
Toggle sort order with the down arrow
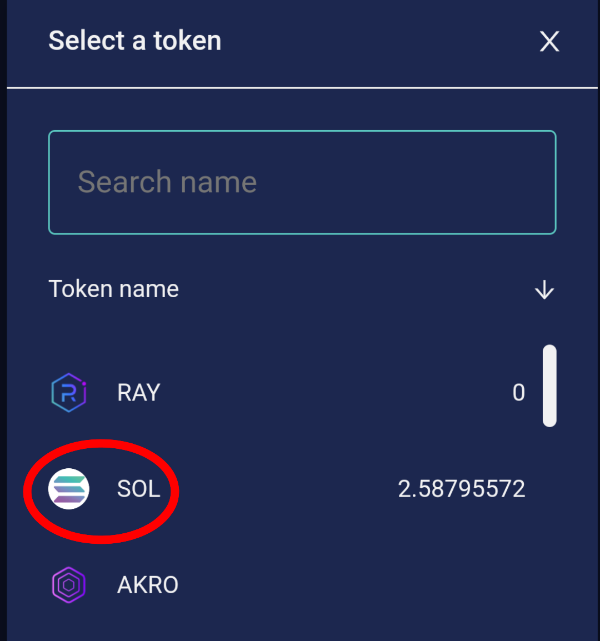544,290
